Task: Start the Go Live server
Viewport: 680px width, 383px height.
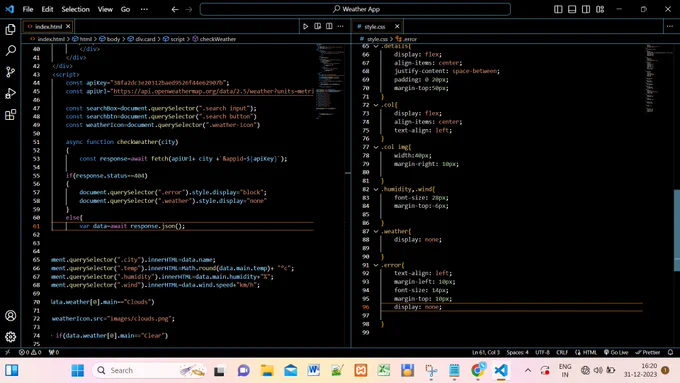Action: click(616, 352)
